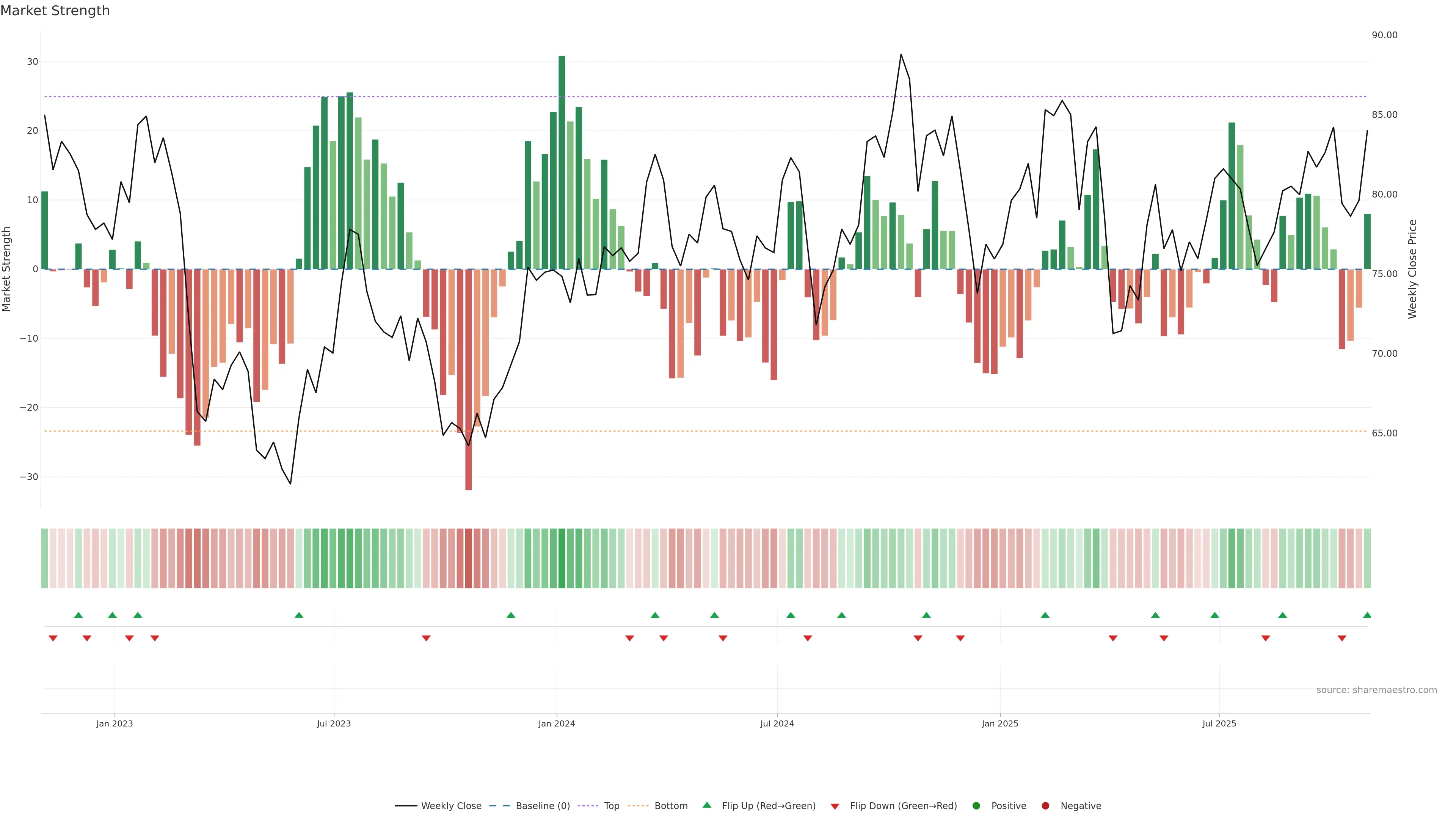Click the red Flip Down triangle in legend
Screen dimensions: 1456x819
click(835, 806)
